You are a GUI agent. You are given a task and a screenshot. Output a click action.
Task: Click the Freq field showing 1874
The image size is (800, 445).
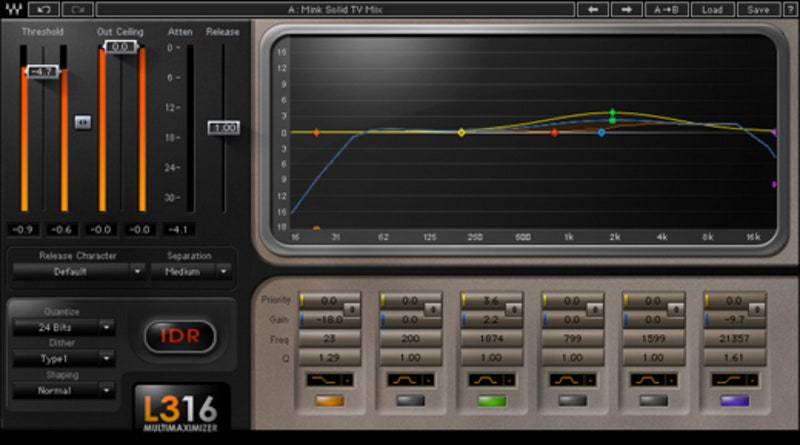pyautogui.click(x=489, y=338)
